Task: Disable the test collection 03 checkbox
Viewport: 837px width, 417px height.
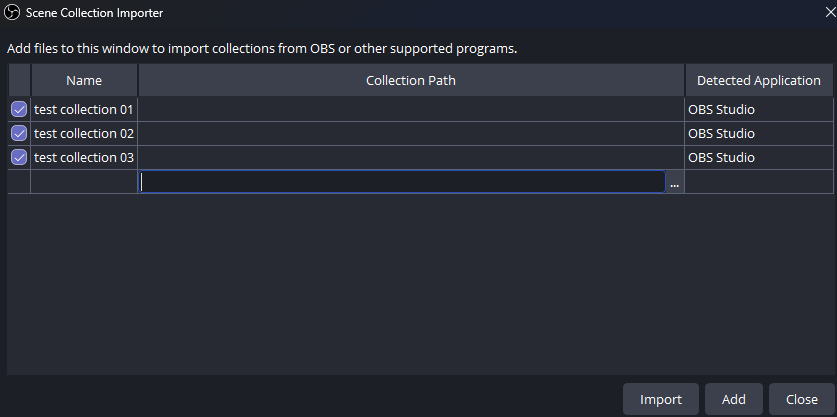Action: click(19, 157)
